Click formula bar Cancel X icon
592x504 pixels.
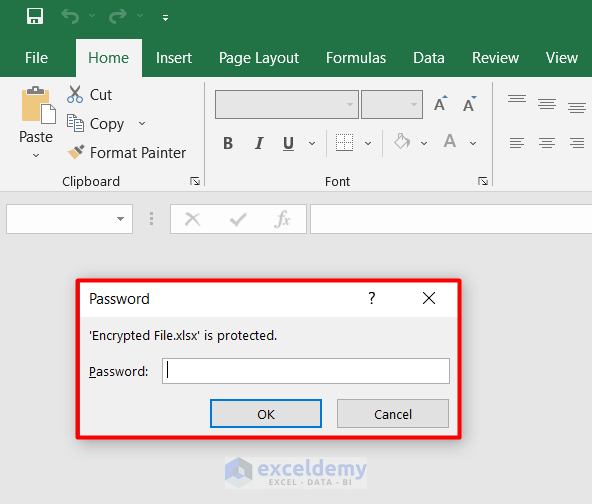coord(193,219)
